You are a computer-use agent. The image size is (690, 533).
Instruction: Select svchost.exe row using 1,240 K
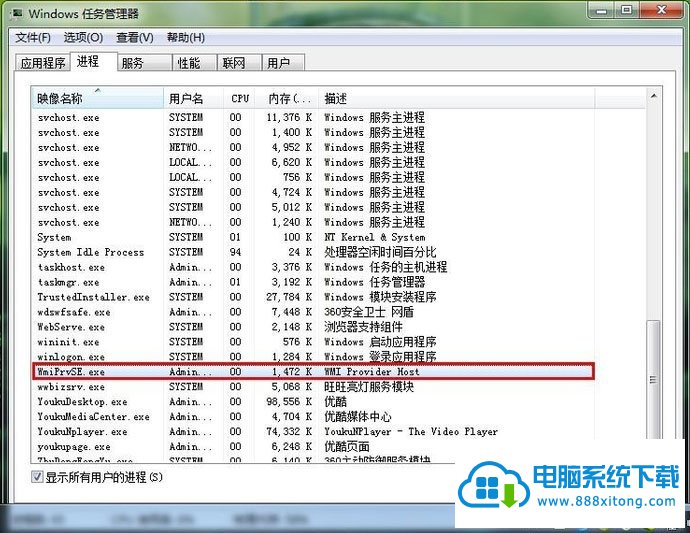313,222
